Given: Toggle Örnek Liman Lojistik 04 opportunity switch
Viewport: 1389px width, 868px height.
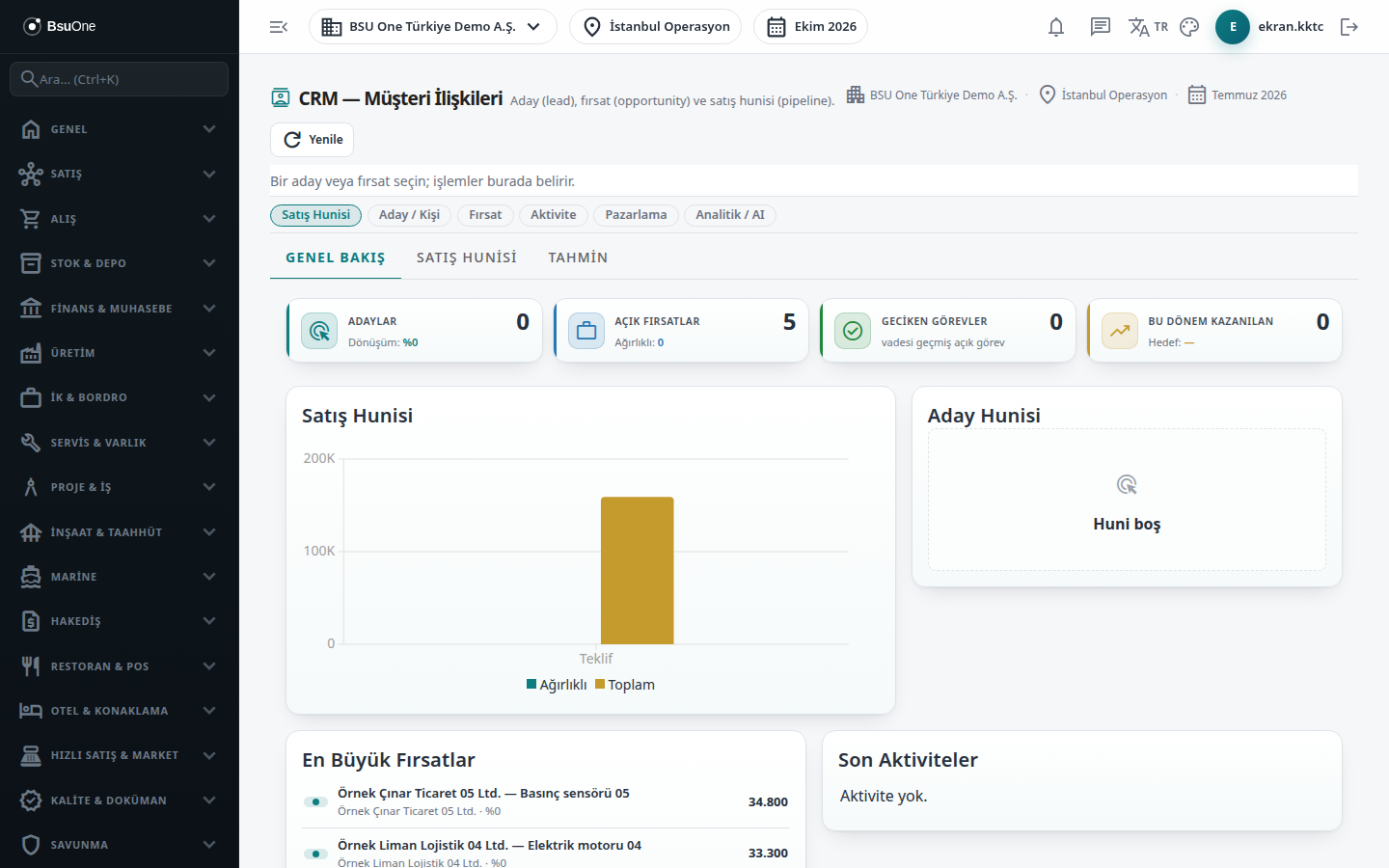Looking at the screenshot, I should coord(315,854).
